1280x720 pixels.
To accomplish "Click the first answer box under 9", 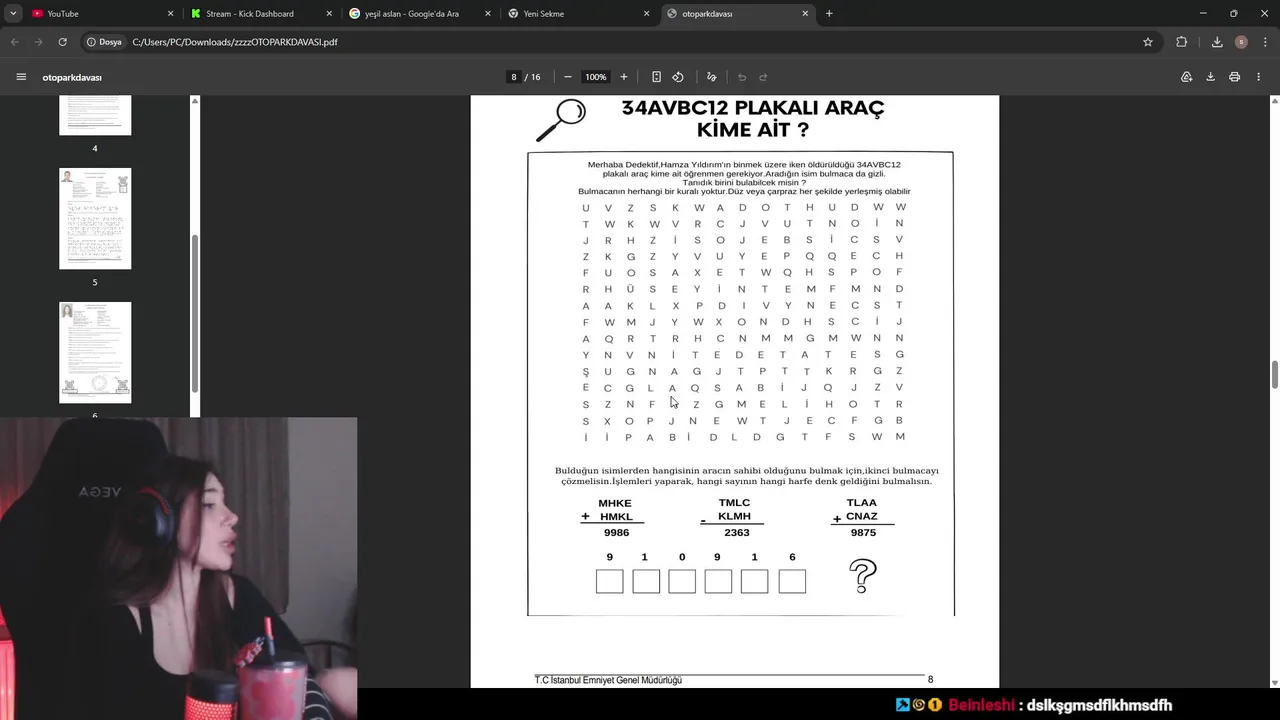I will 609,581.
